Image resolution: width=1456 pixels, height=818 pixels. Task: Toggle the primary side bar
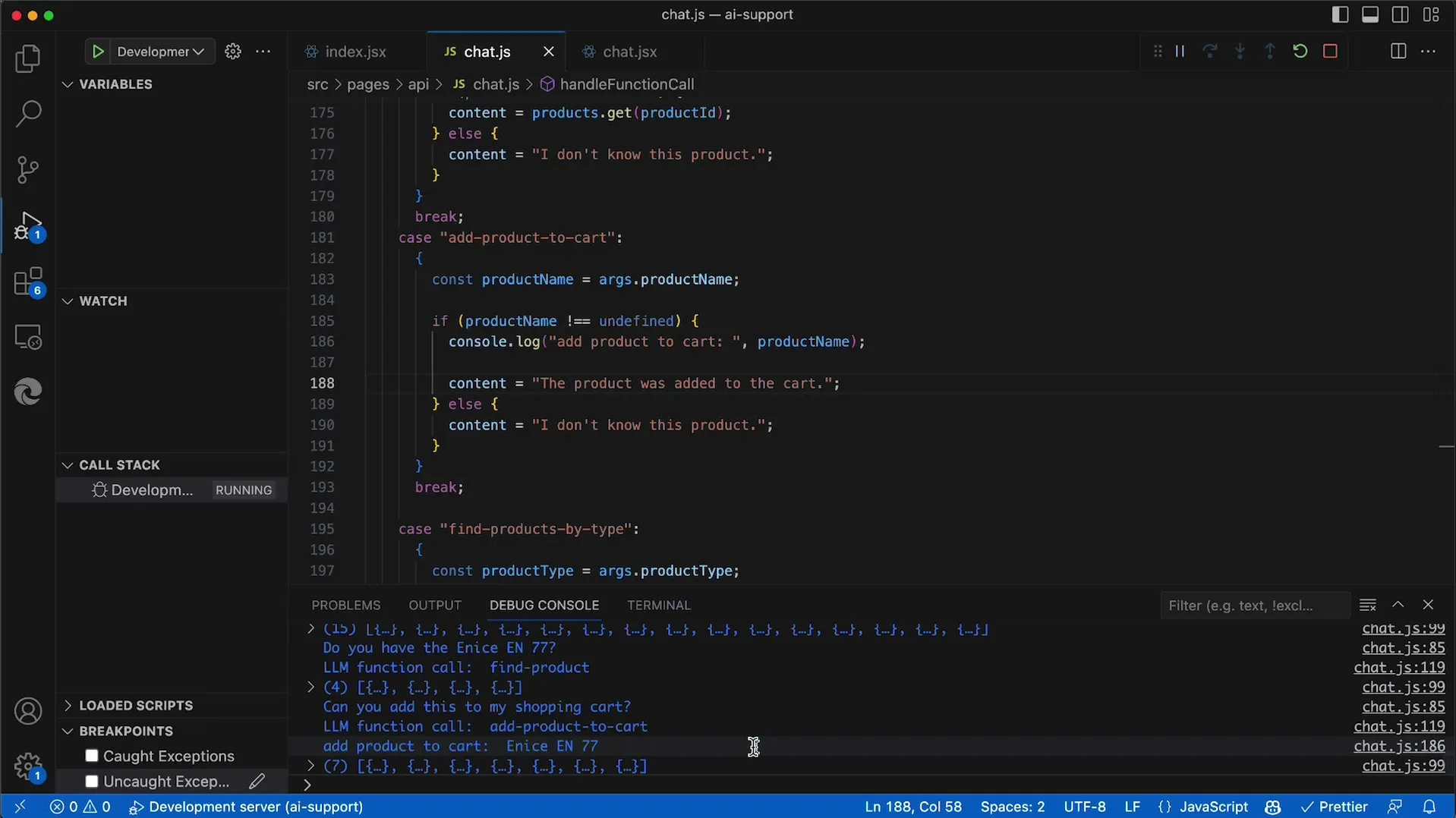click(x=1341, y=14)
